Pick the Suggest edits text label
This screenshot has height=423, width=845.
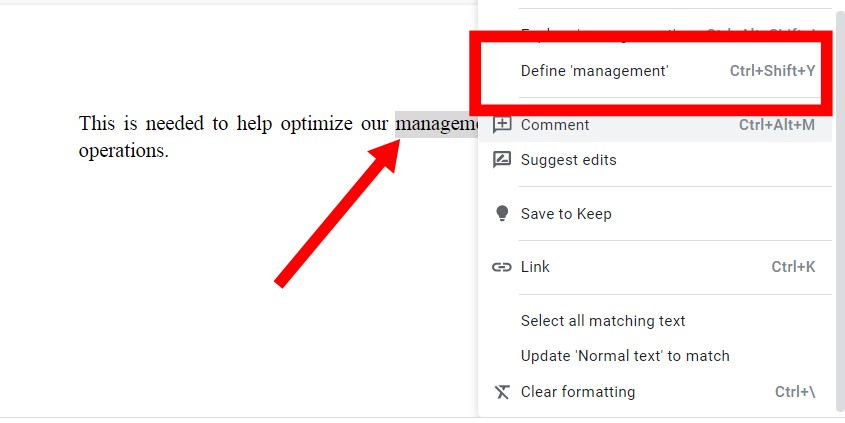(568, 160)
